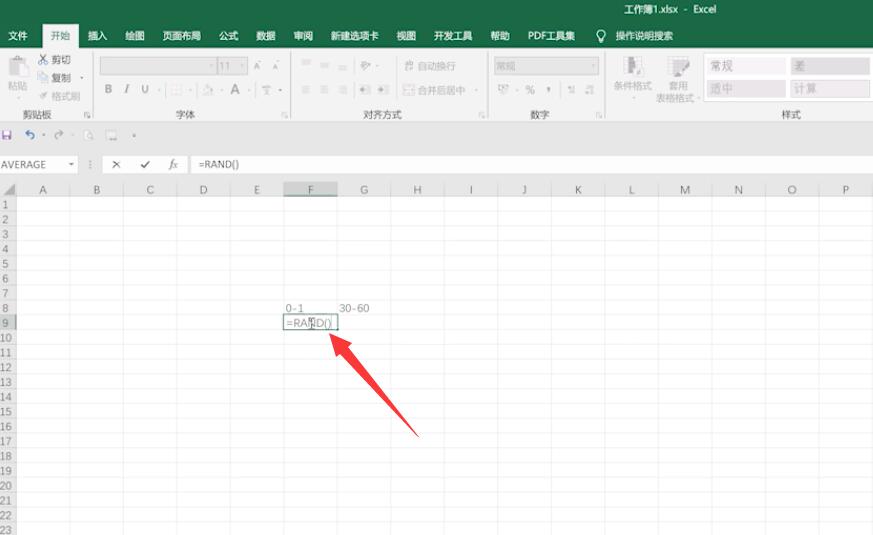Click the Undo arrow icon
Viewport: 873px width, 535px height.
click(30, 135)
